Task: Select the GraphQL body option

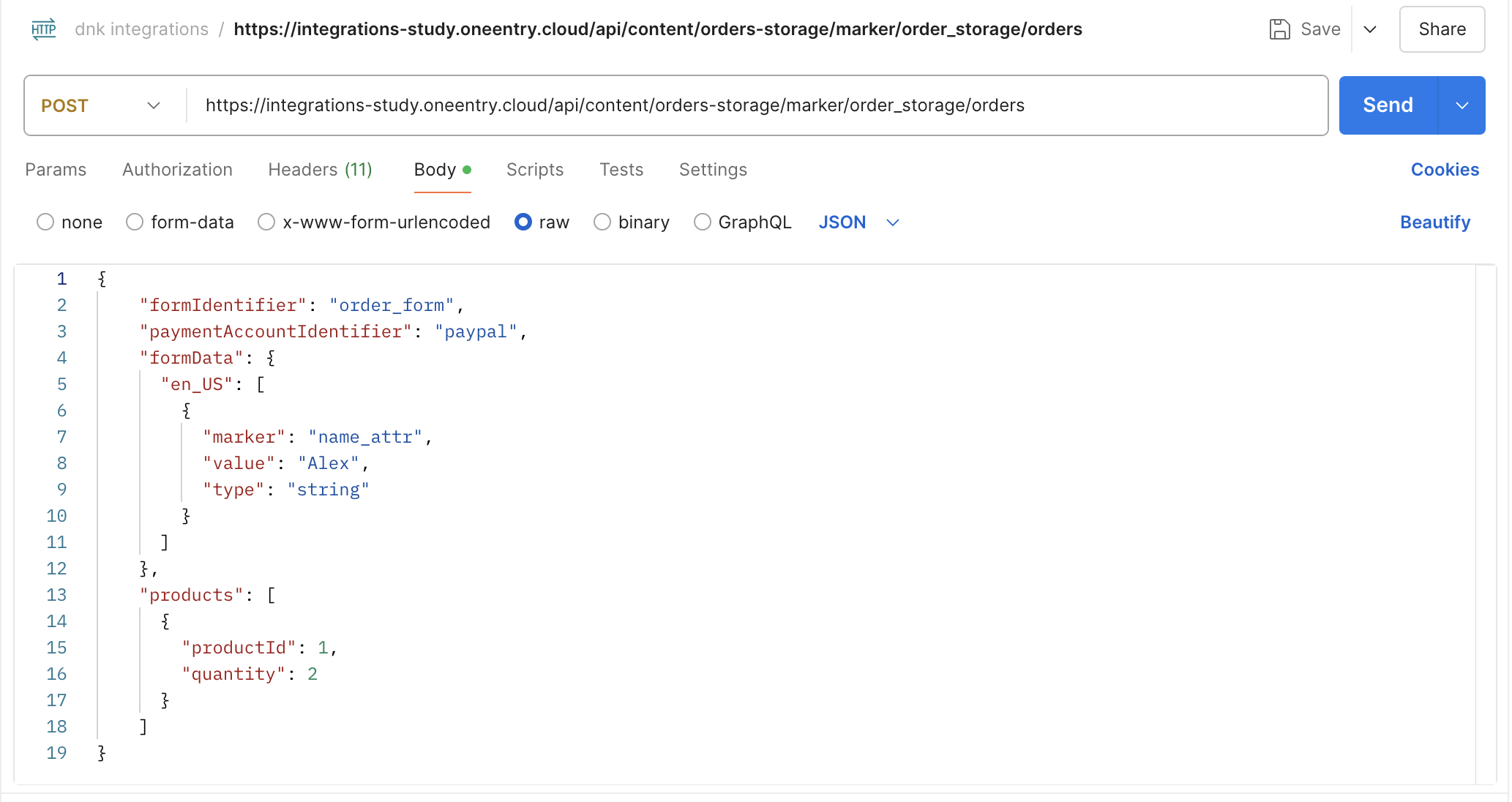Action: (703, 222)
